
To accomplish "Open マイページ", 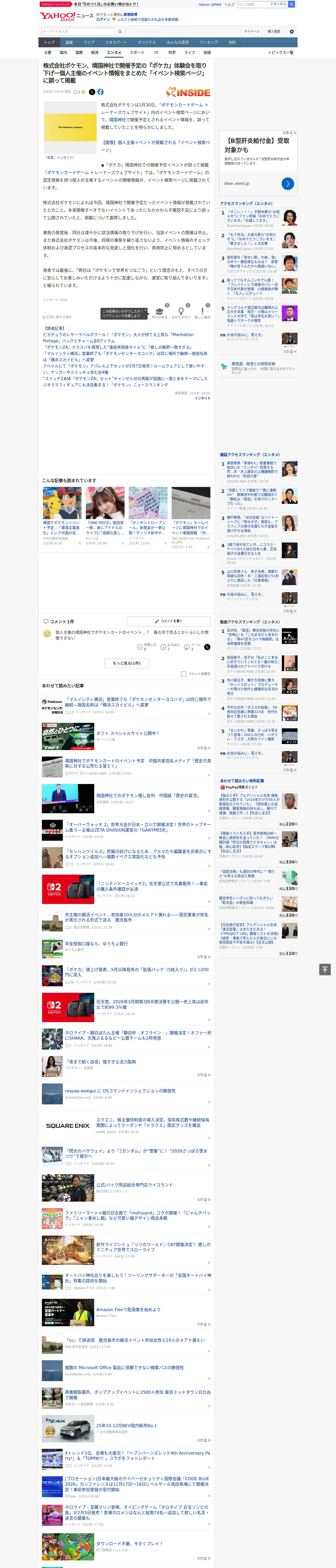I will coord(252,32).
